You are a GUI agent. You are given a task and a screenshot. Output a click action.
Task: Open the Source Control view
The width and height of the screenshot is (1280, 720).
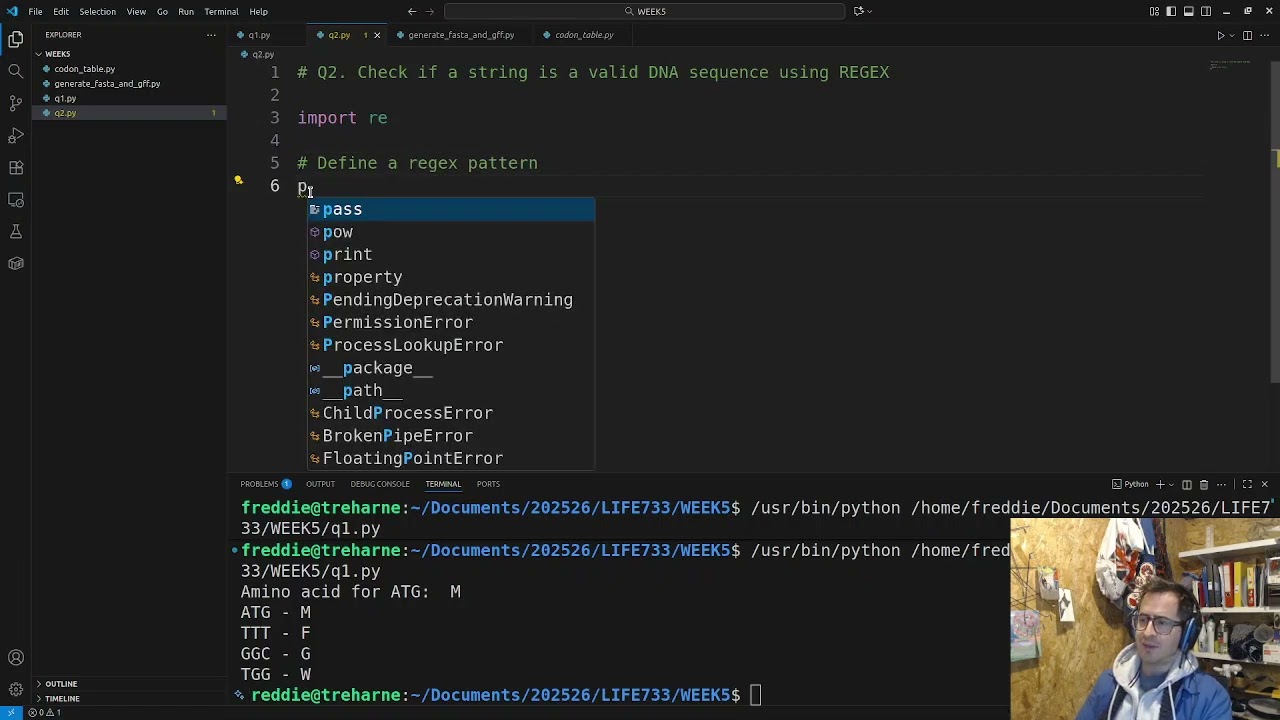pos(16,103)
